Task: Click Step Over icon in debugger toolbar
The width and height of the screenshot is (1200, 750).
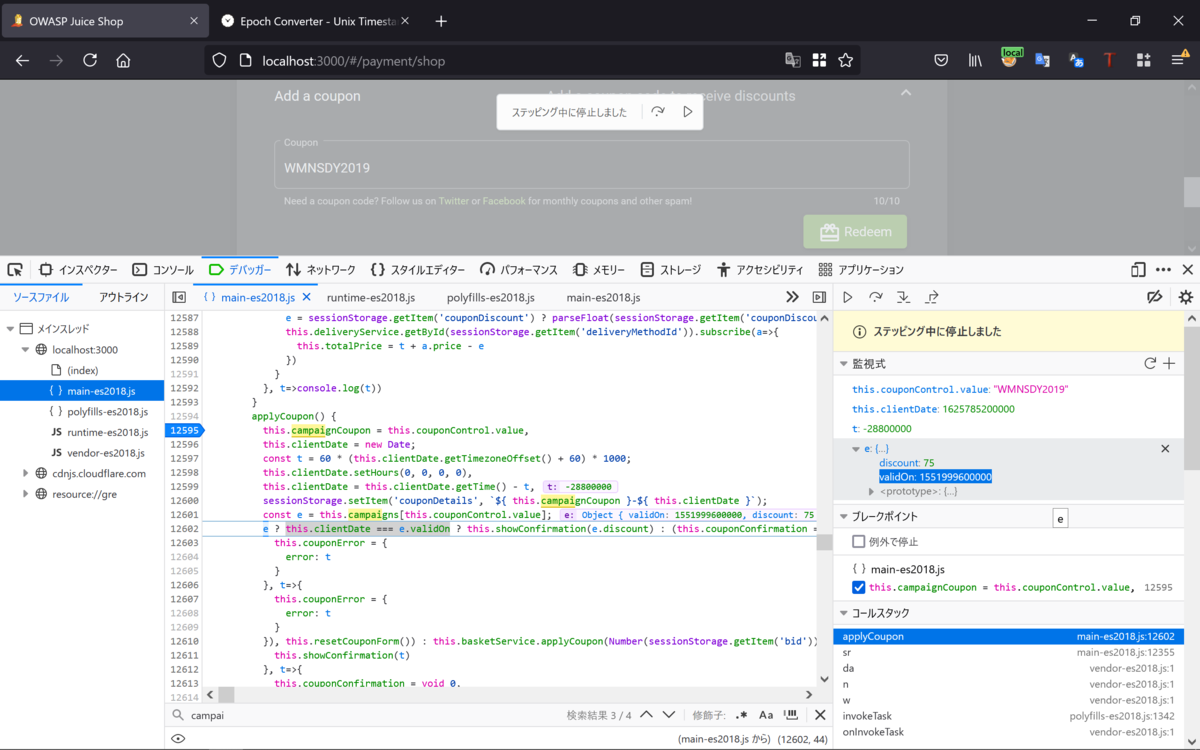Action: tap(876, 297)
